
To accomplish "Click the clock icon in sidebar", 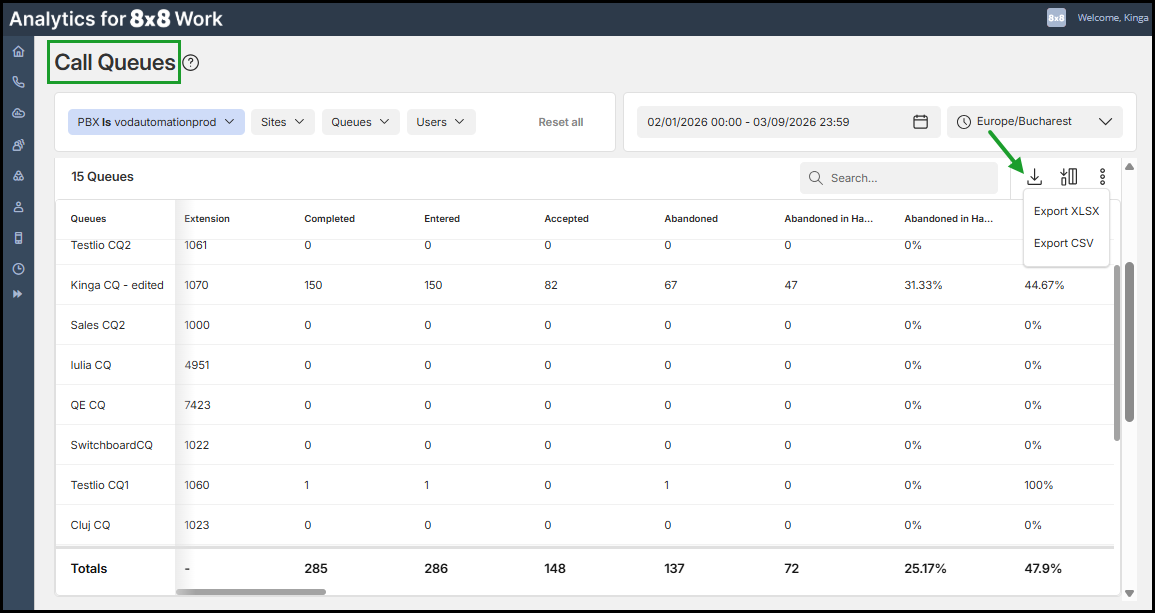I will click(18, 269).
